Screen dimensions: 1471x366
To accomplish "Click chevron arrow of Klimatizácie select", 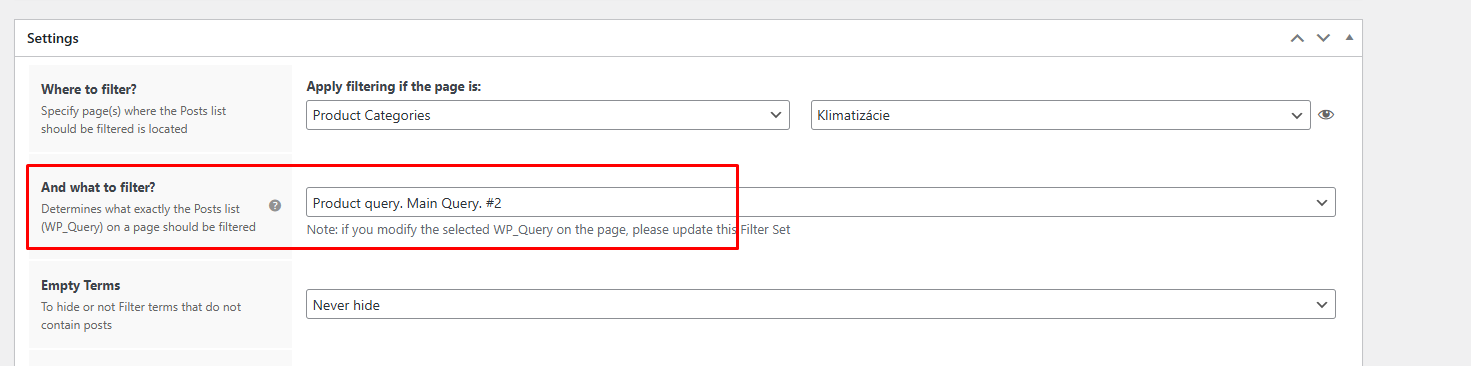I will click(1296, 115).
